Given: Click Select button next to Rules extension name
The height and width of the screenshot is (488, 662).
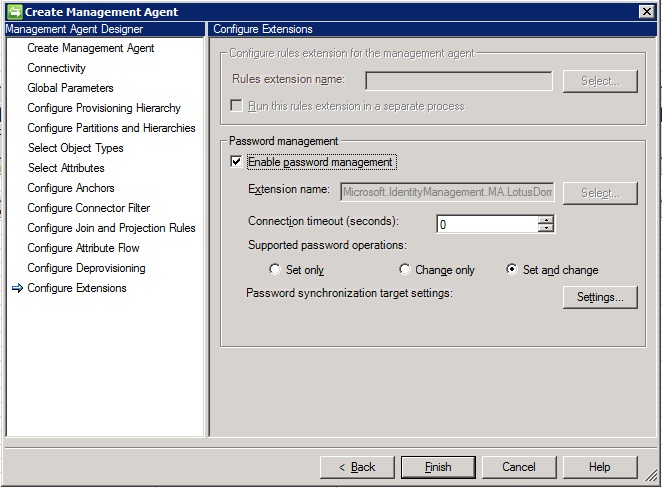Looking at the screenshot, I should [x=600, y=81].
